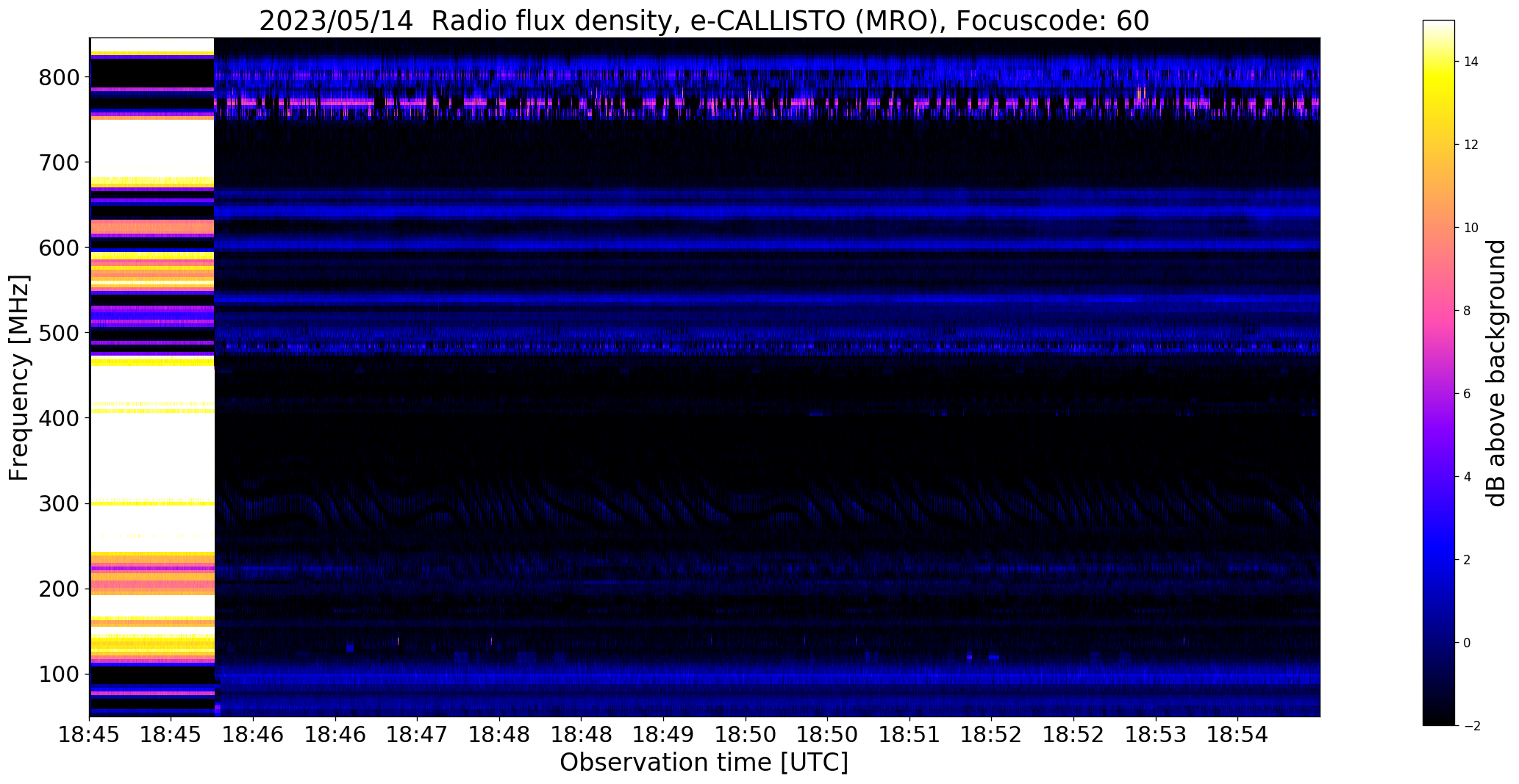
Task: Click the 18:47 time tick label
Action: pos(418,735)
